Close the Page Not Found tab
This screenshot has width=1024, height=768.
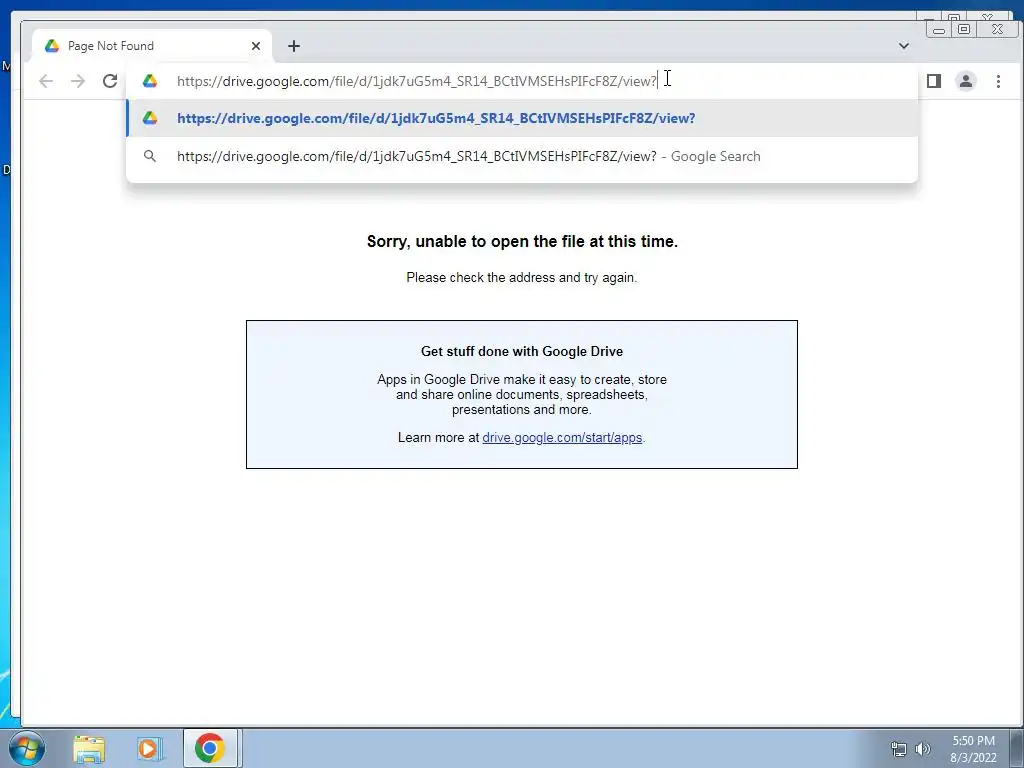point(256,46)
